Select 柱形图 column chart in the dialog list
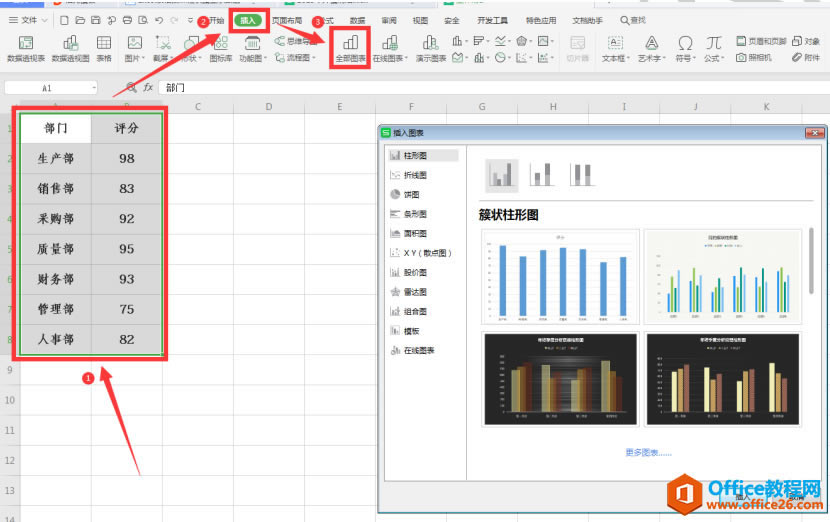The image size is (830, 522). 422,156
